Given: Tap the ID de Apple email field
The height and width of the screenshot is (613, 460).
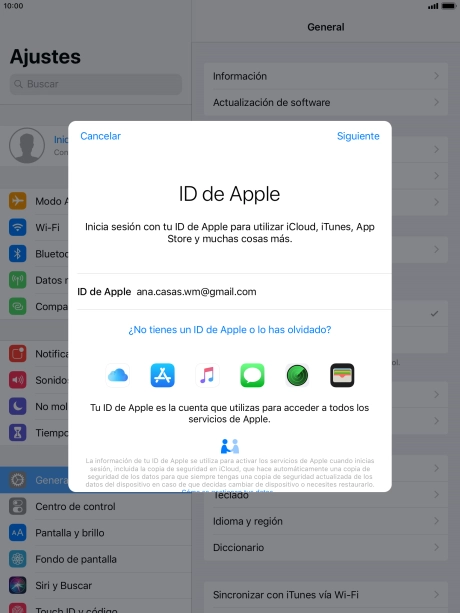Looking at the screenshot, I should [234, 292].
